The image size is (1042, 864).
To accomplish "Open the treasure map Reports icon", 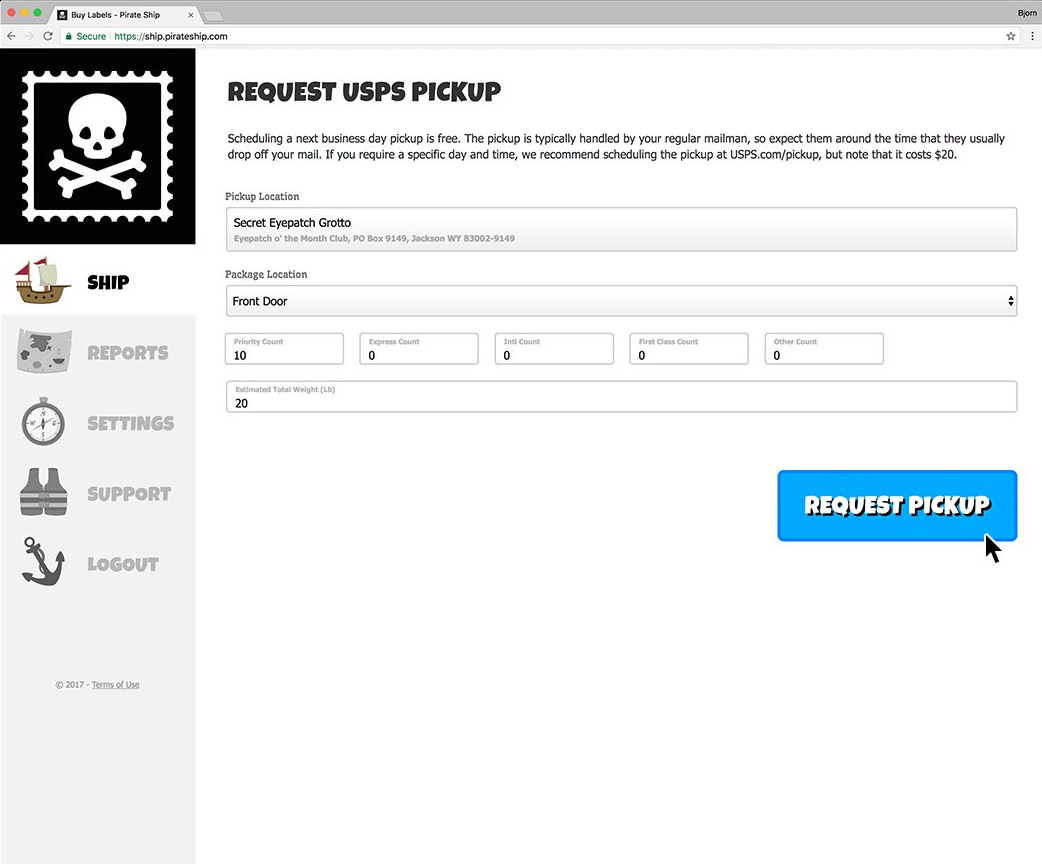I will click(x=45, y=352).
